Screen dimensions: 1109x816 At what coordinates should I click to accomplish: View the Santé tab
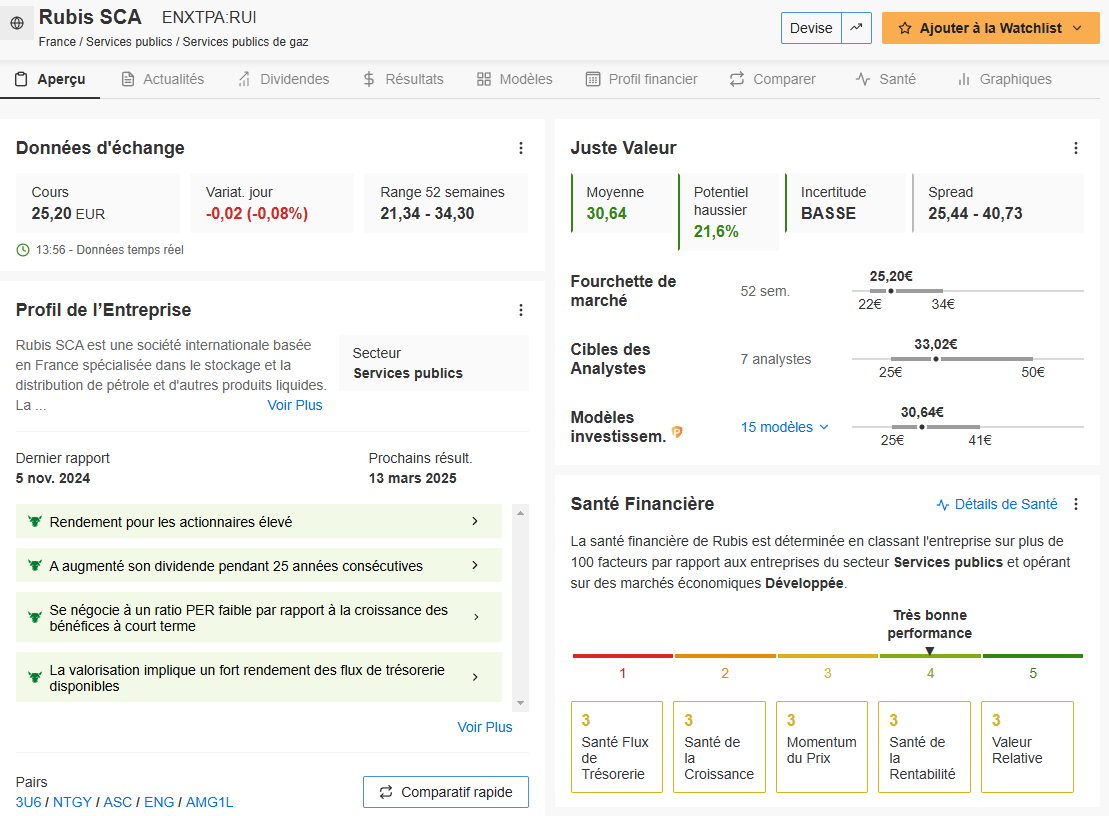pyautogui.click(x=886, y=79)
